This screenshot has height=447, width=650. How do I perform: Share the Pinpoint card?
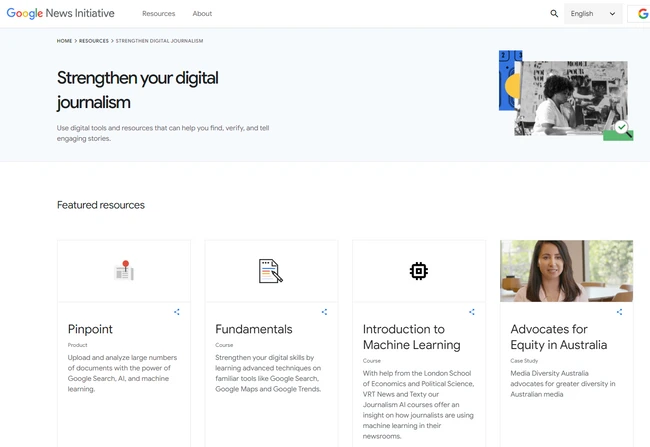(177, 312)
